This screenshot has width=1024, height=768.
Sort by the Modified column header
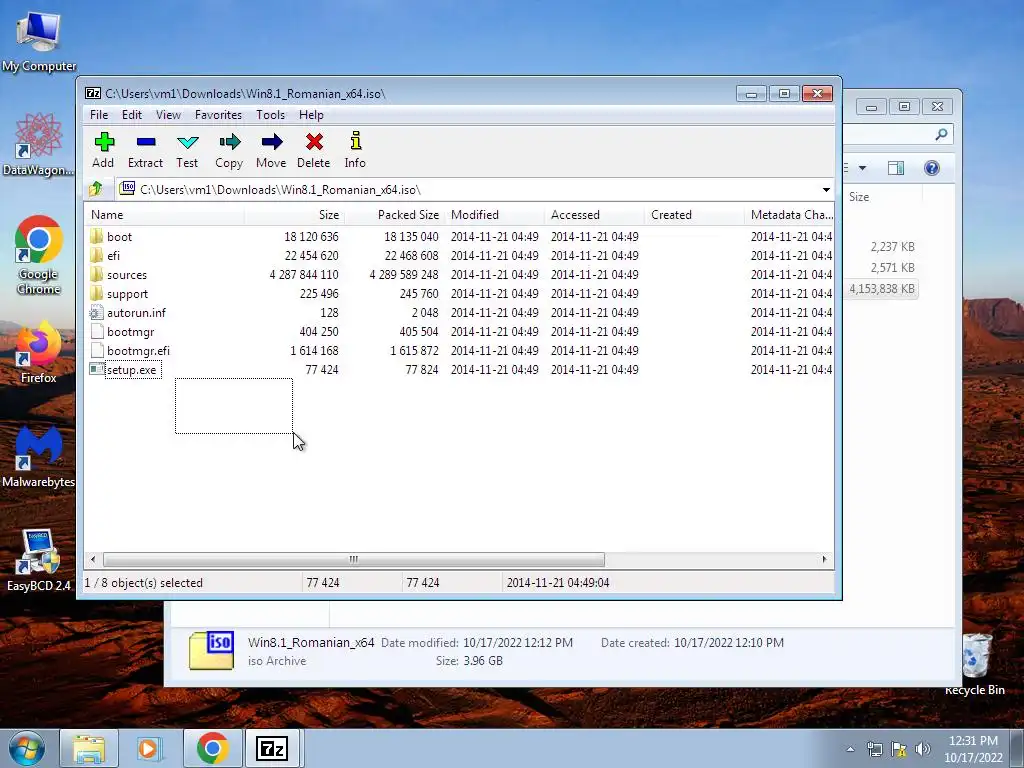click(x=494, y=215)
